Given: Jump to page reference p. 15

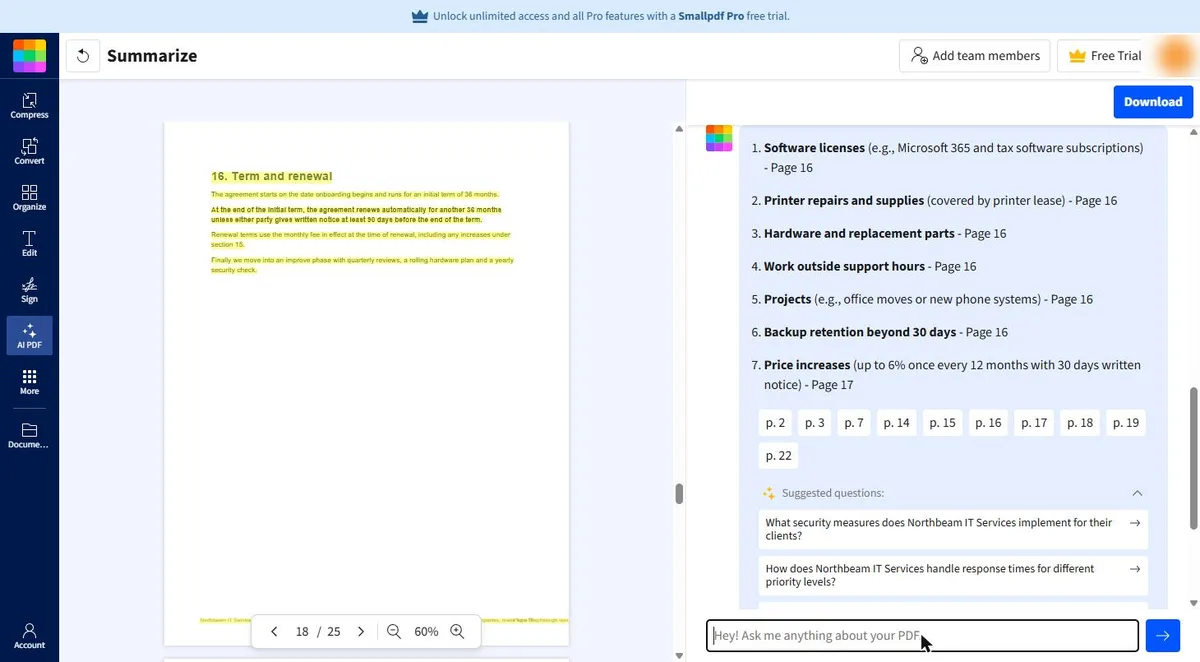Looking at the screenshot, I should tap(943, 423).
